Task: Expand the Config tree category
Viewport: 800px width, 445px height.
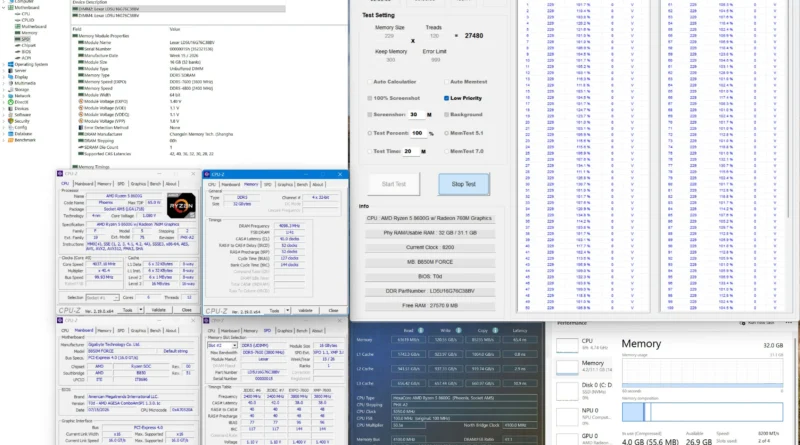Action: point(4,128)
